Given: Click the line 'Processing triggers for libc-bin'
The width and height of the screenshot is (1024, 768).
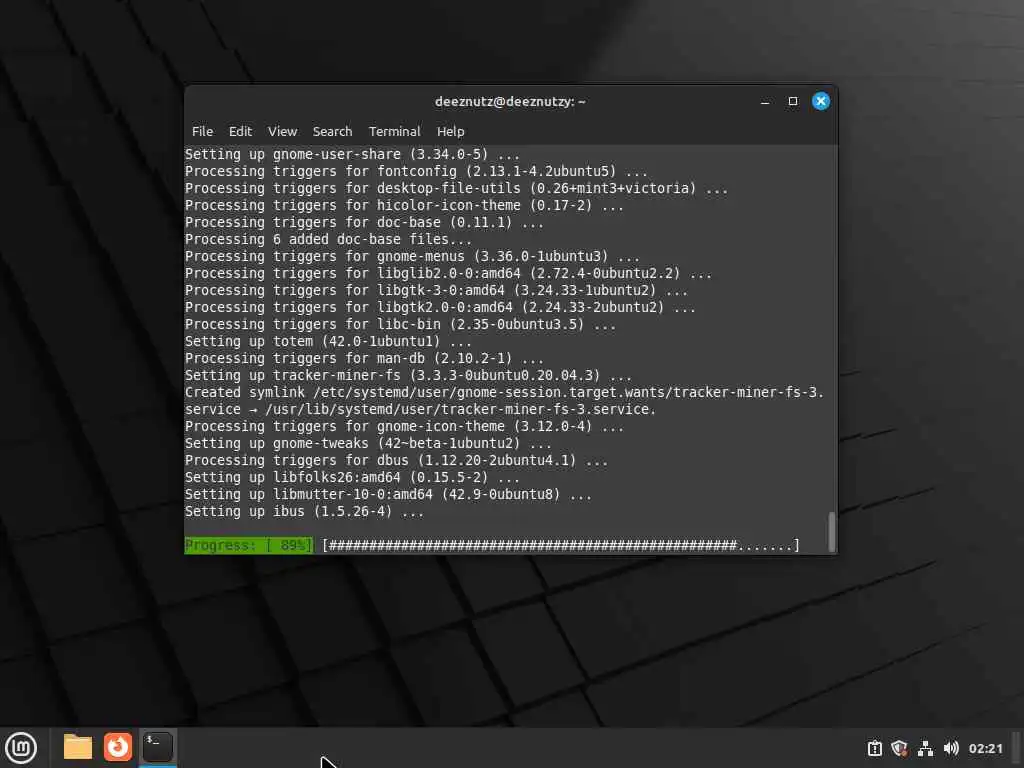Looking at the screenshot, I should (400, 324).
